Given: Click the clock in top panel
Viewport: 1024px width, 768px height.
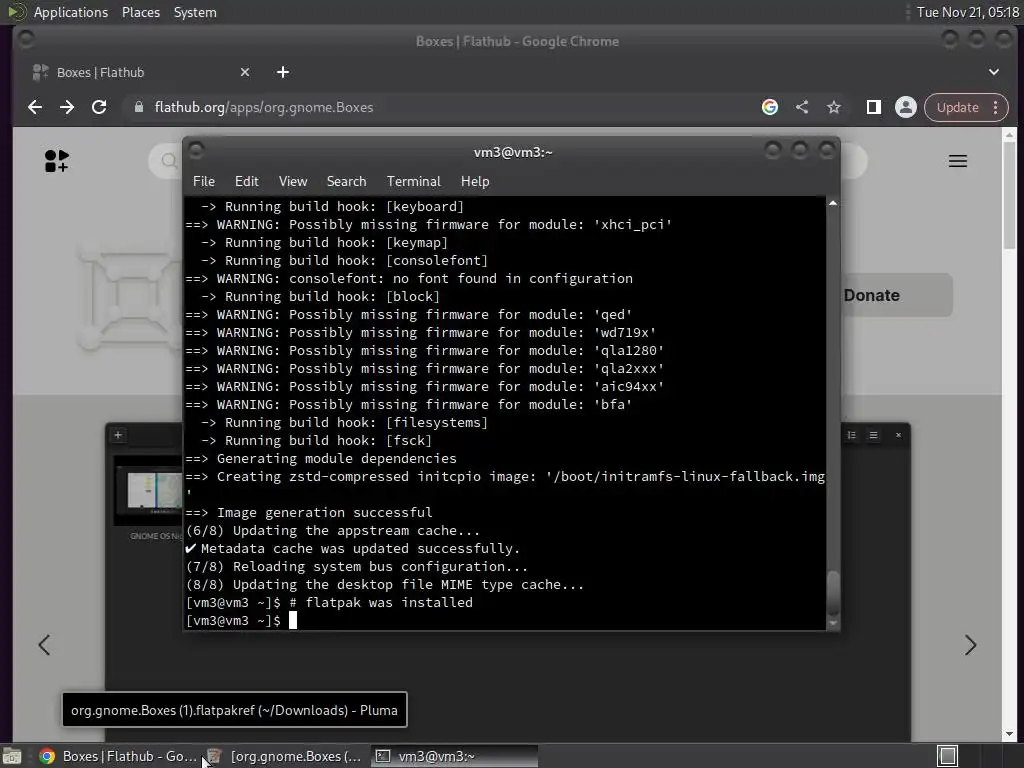Looking at the screenshot, I should 967,12.
